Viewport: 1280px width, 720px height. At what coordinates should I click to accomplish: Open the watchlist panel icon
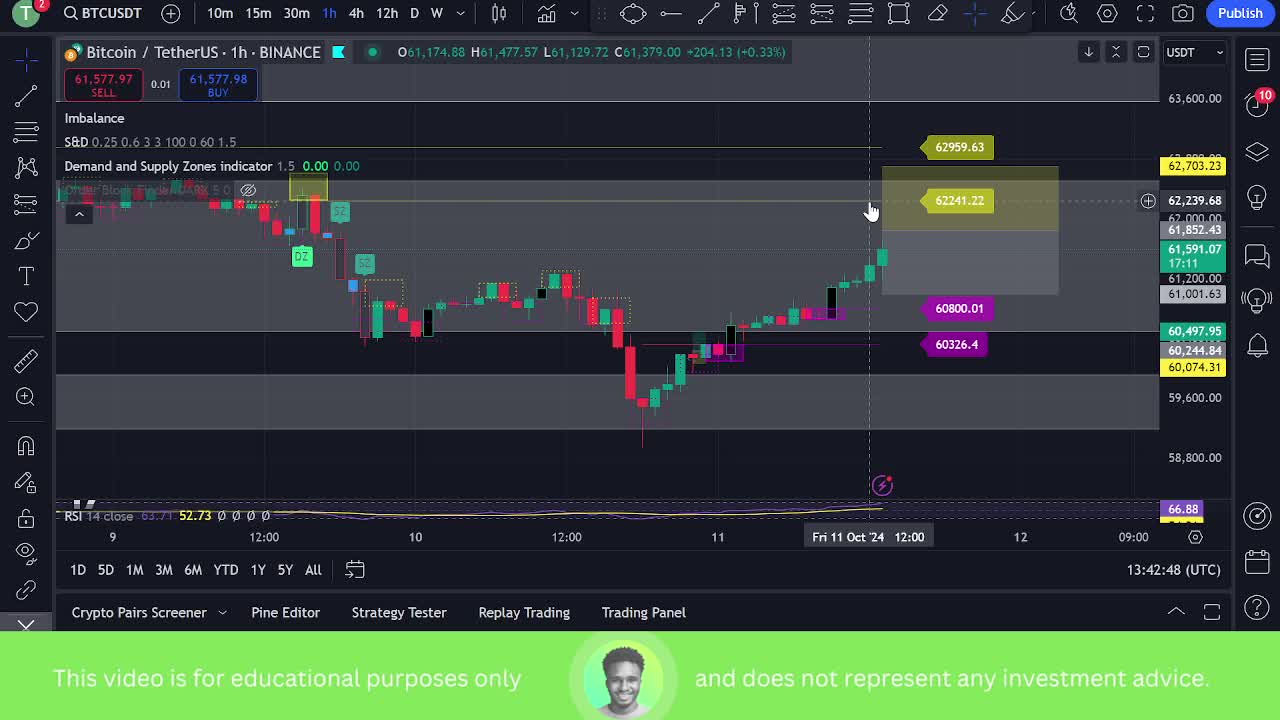pos(1258,60)
